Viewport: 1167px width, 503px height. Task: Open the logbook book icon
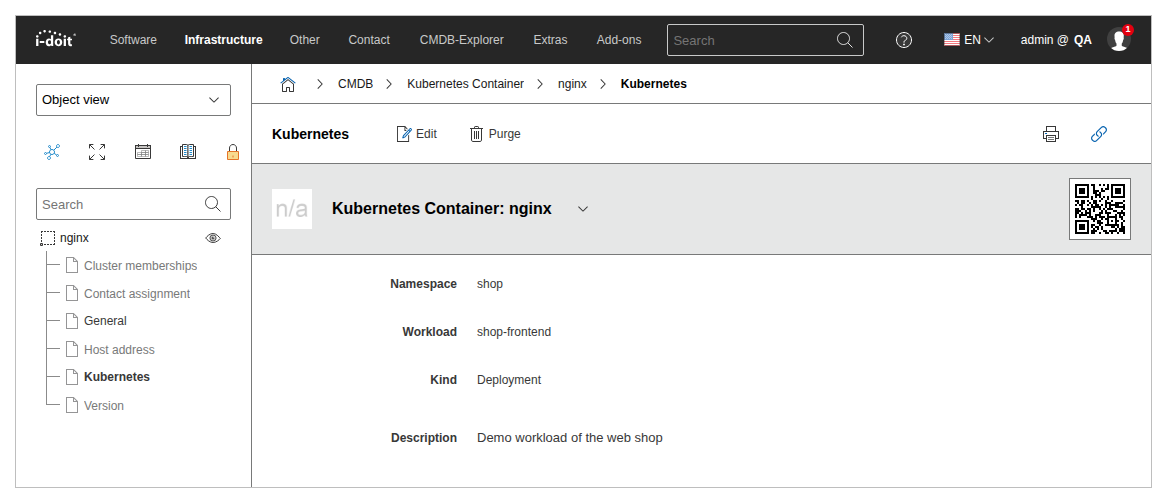[188, 152]
